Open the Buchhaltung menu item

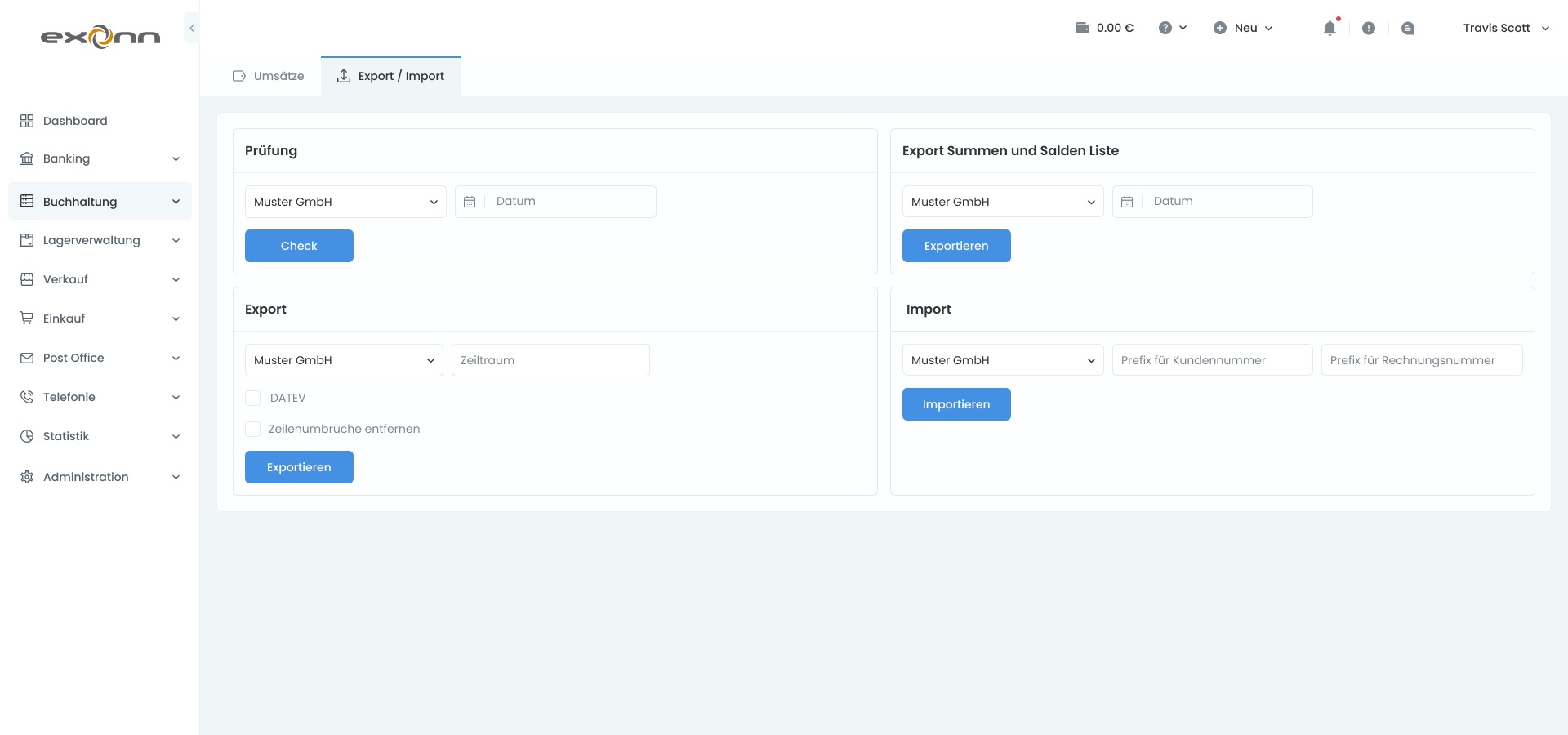coord(100,201)
